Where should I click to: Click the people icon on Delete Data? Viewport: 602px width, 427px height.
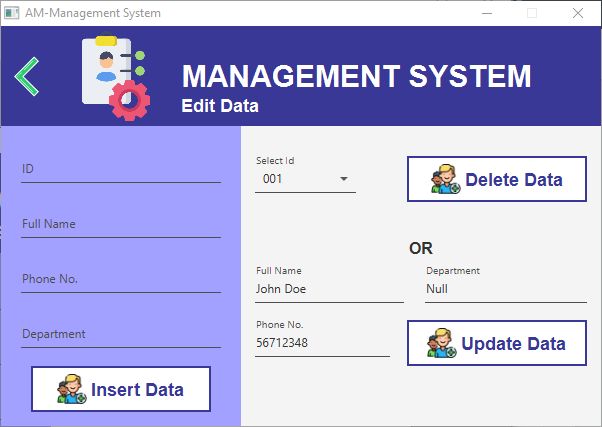point(445,179)
